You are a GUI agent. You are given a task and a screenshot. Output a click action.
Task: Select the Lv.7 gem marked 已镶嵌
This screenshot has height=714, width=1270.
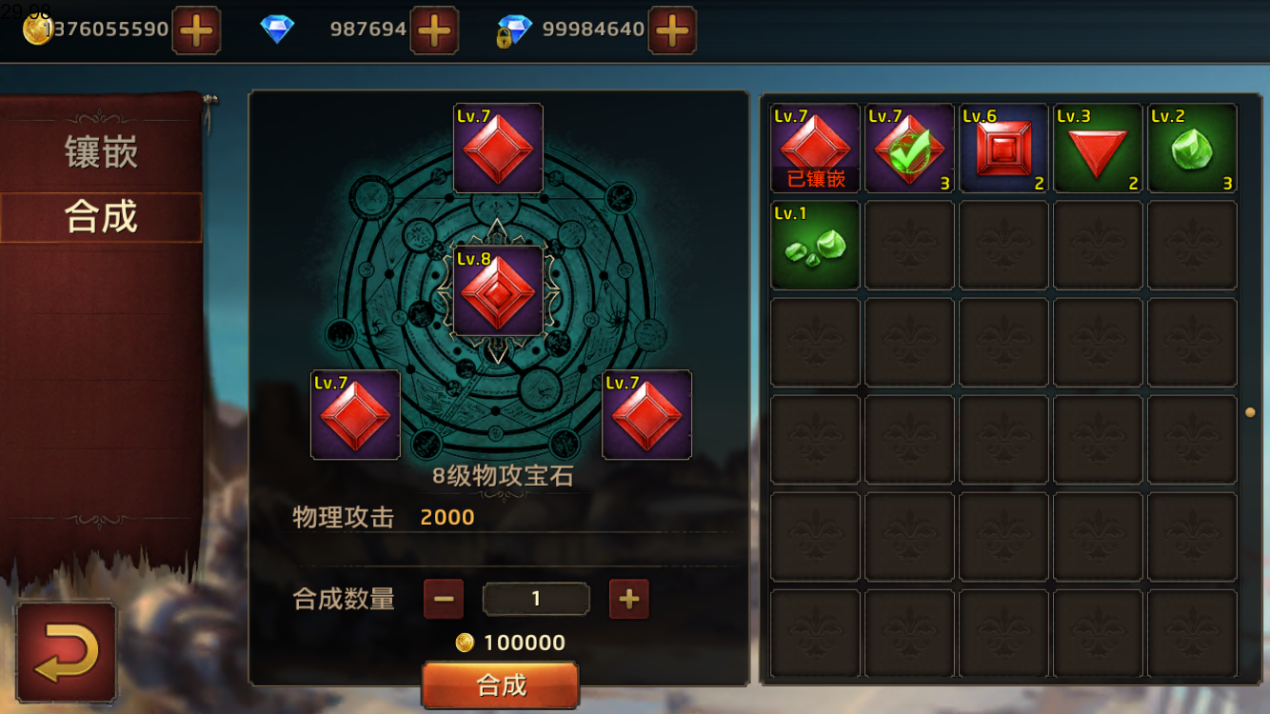pos(815,148)
